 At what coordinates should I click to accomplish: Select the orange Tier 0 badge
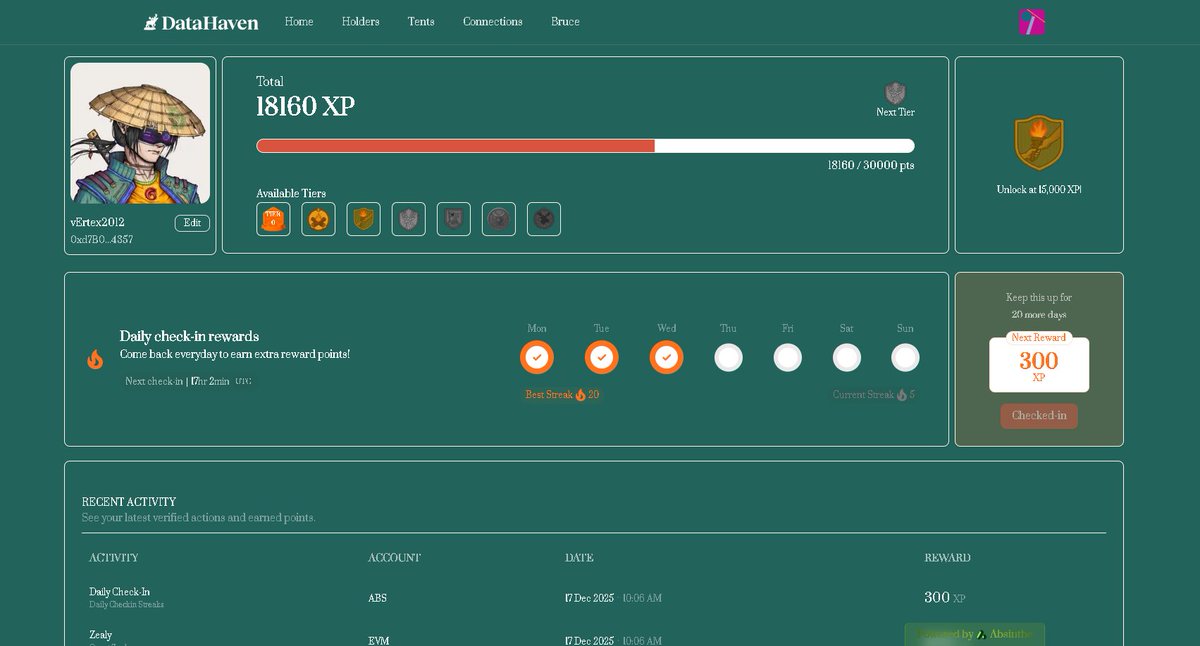pyautogui.click(x=273, y=219)
